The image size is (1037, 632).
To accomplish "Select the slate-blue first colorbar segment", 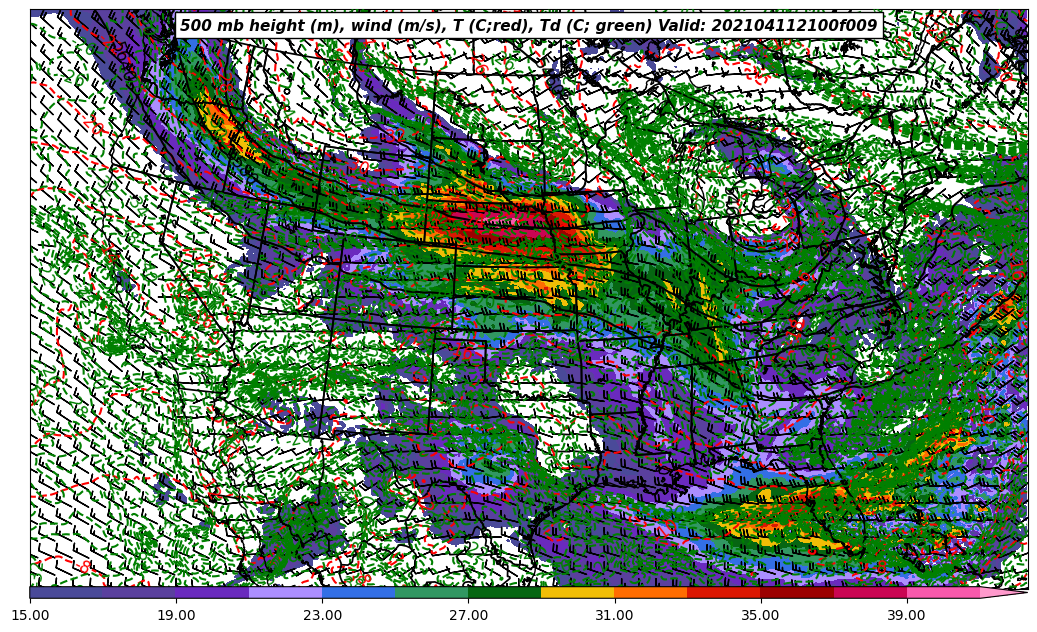I will pos(66,592).
